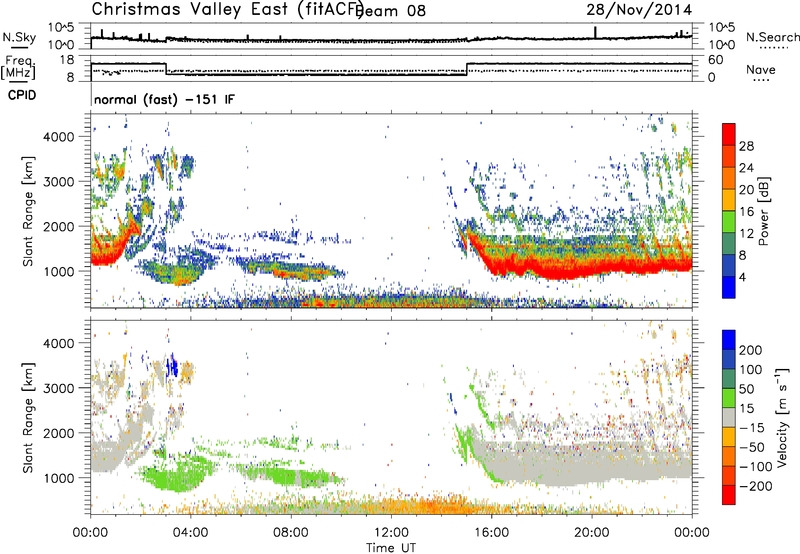Click the gray segment of velocity colorbar
The image size is (800, 554).
click(x=729, y=417)
